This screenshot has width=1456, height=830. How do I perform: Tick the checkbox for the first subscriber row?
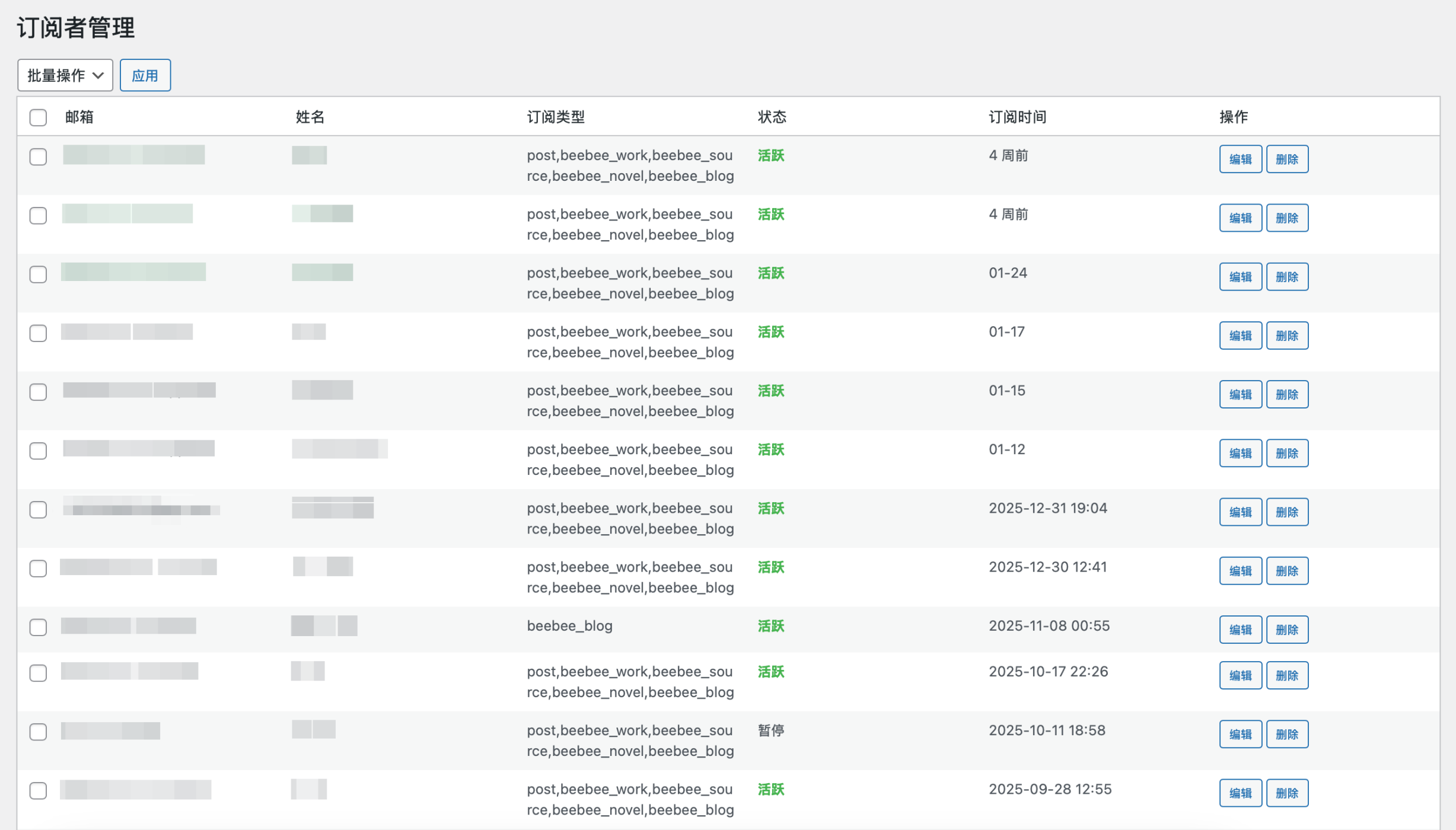[38, 157]
